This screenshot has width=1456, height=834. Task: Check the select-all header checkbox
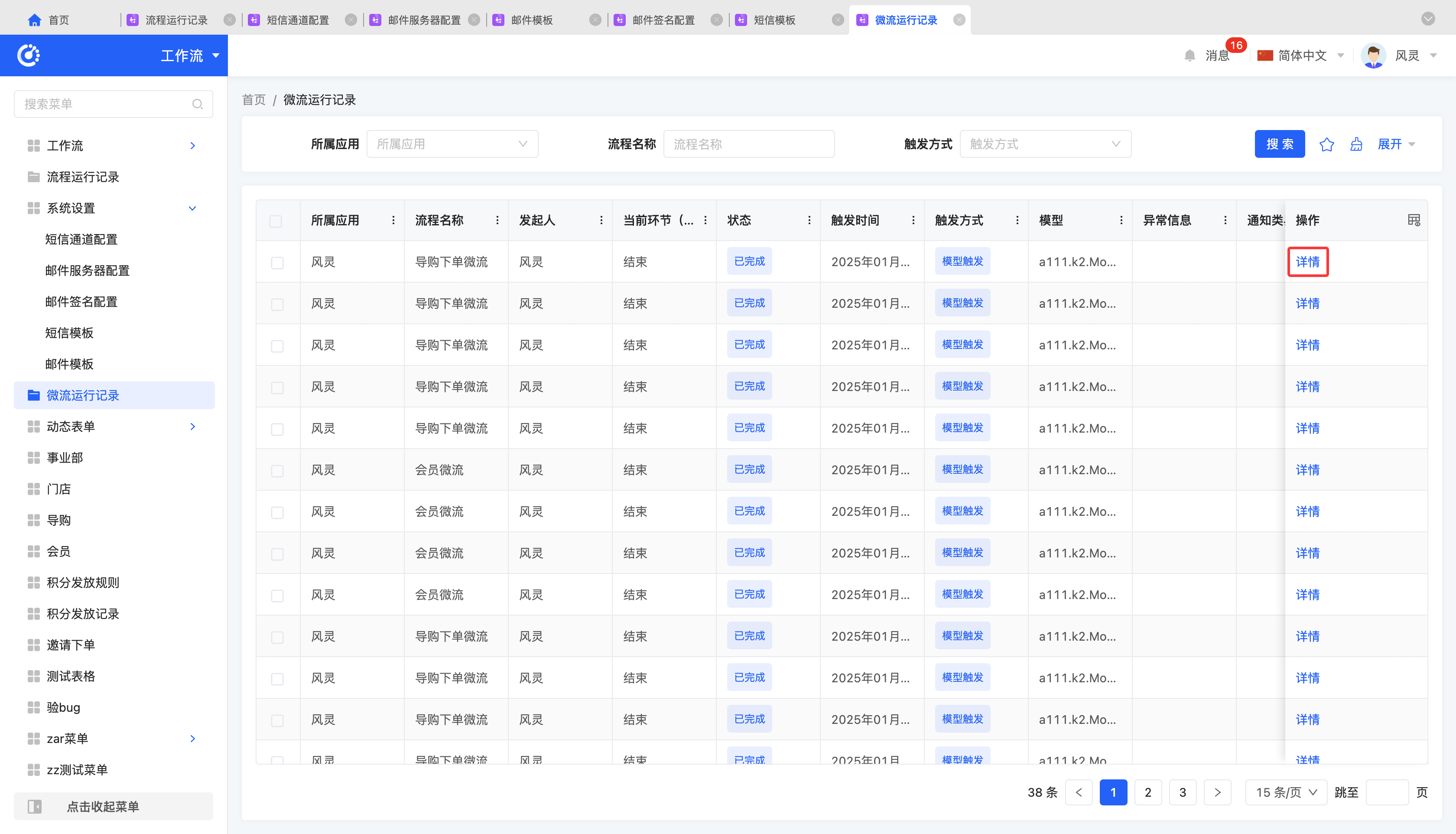pyautogui.click(x=276, y=221)
